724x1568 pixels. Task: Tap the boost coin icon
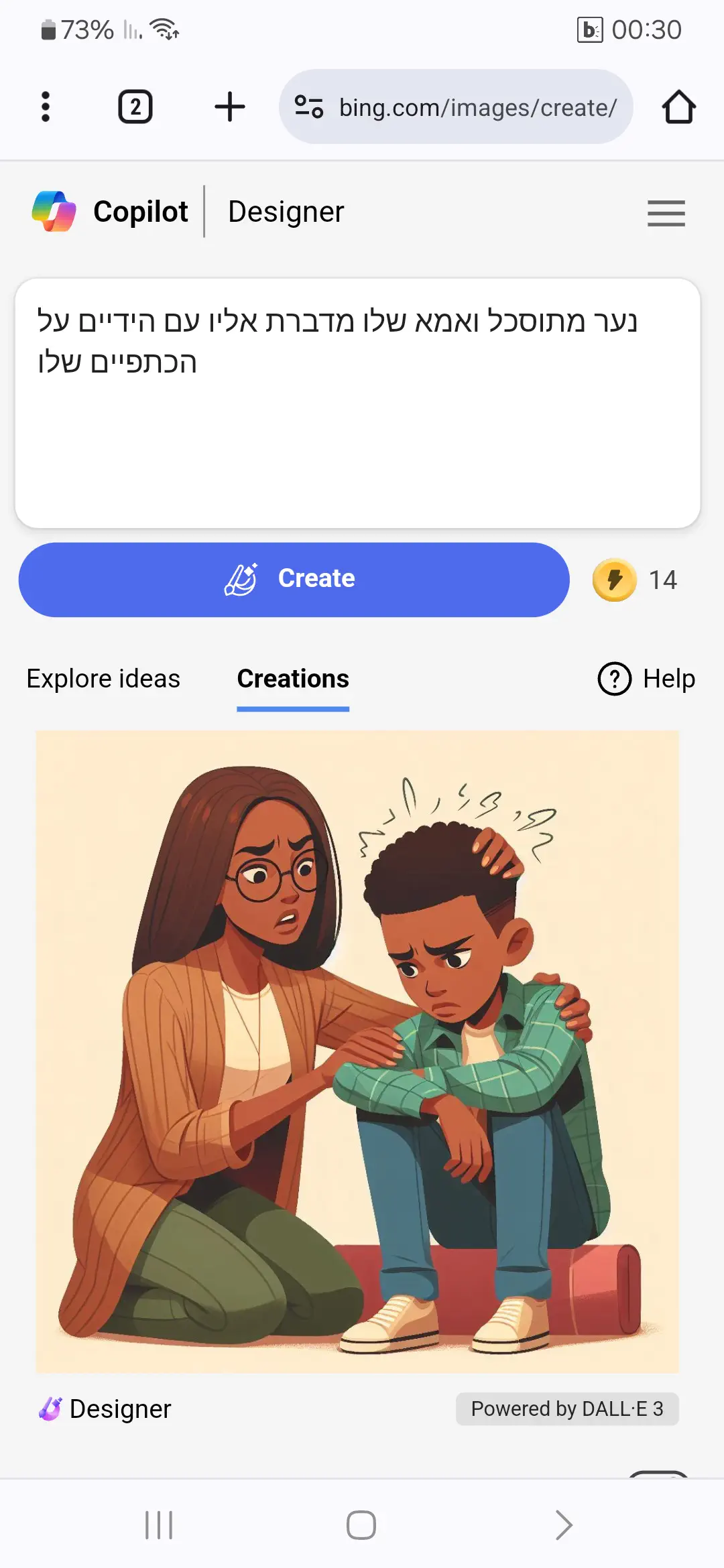point(614,580)
